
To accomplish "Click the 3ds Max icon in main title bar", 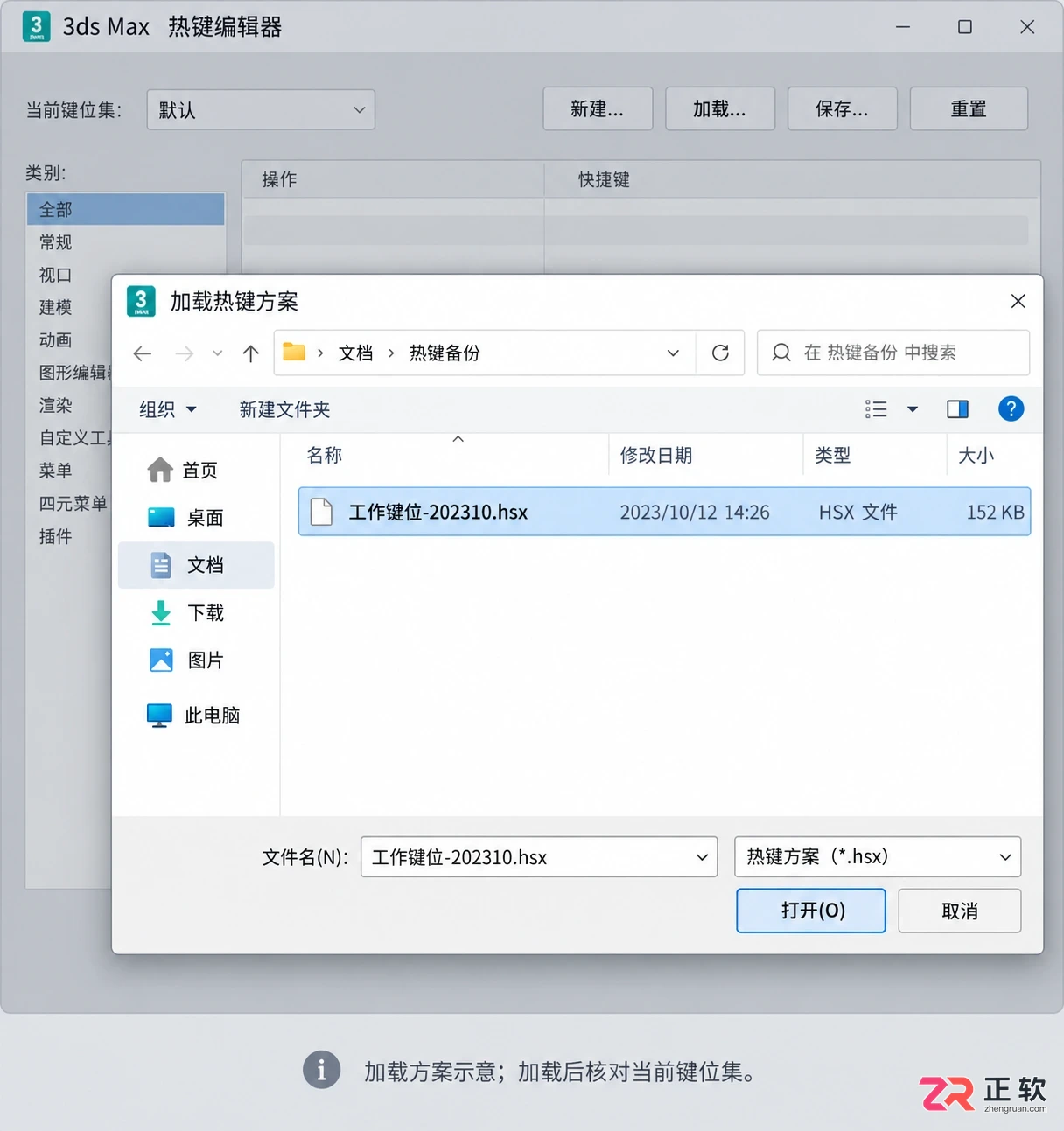I will (x=36, y=26).
